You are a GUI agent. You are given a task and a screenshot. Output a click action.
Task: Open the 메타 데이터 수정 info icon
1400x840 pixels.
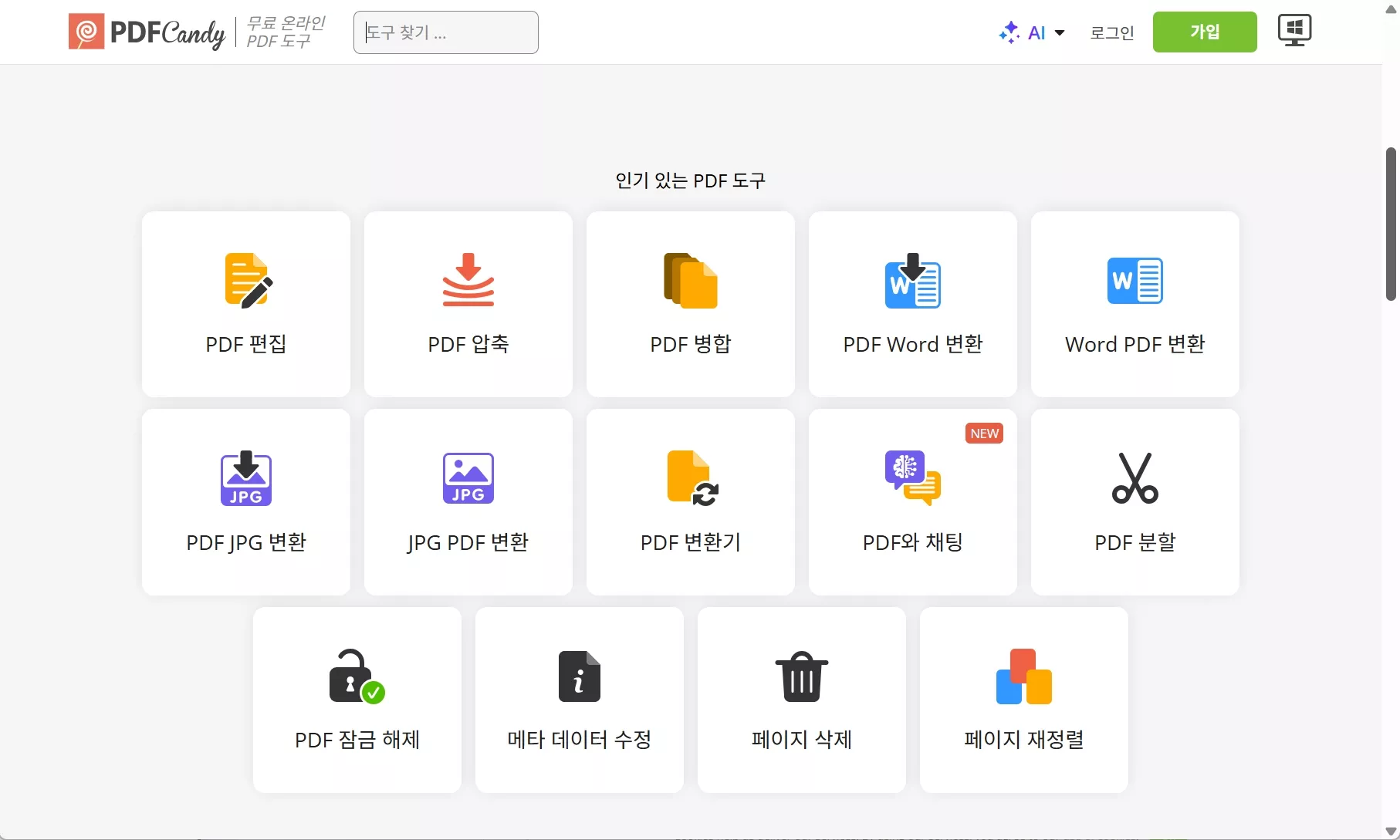(x=580, y=676)
